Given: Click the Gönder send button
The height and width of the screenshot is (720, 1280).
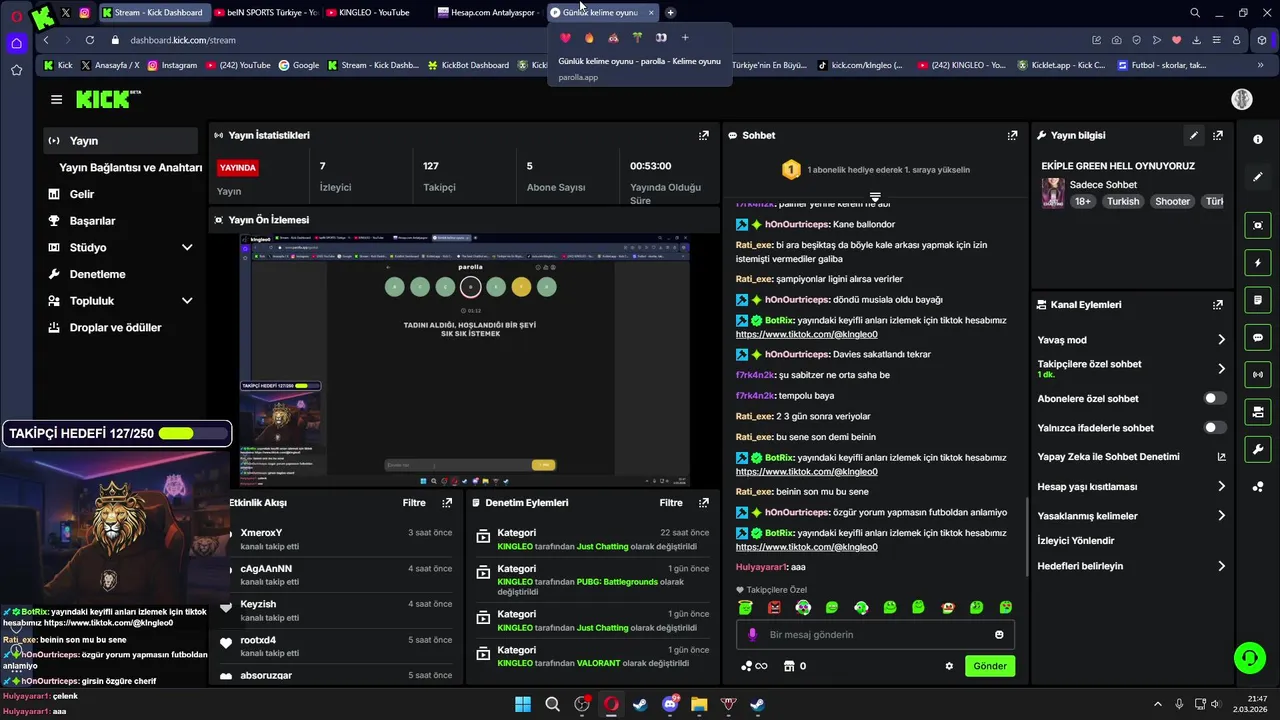Looking at the screenshot, I should tap(990, 666).
